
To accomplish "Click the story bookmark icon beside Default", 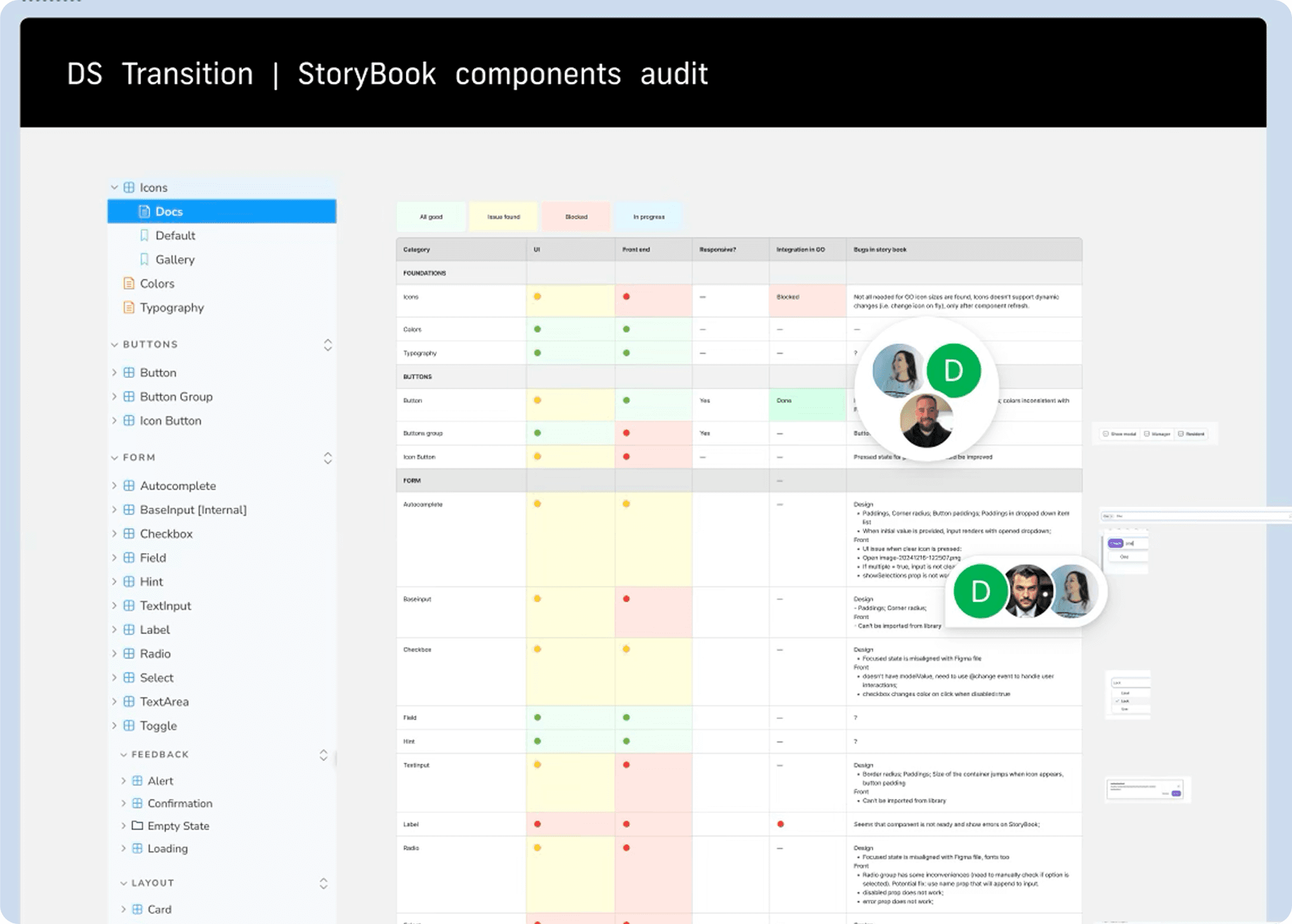I will pos(144,235).
